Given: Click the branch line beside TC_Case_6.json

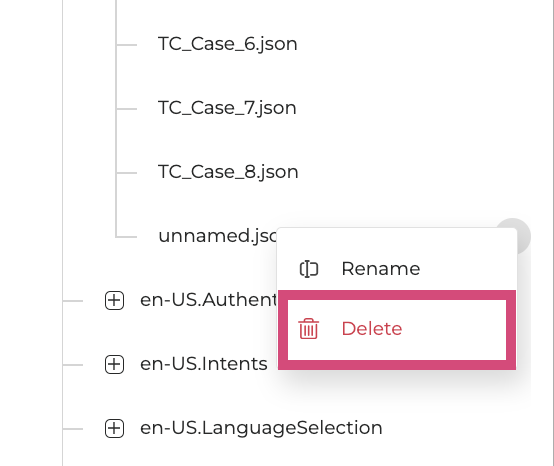Looking at the screenshot, I should 126,45.
